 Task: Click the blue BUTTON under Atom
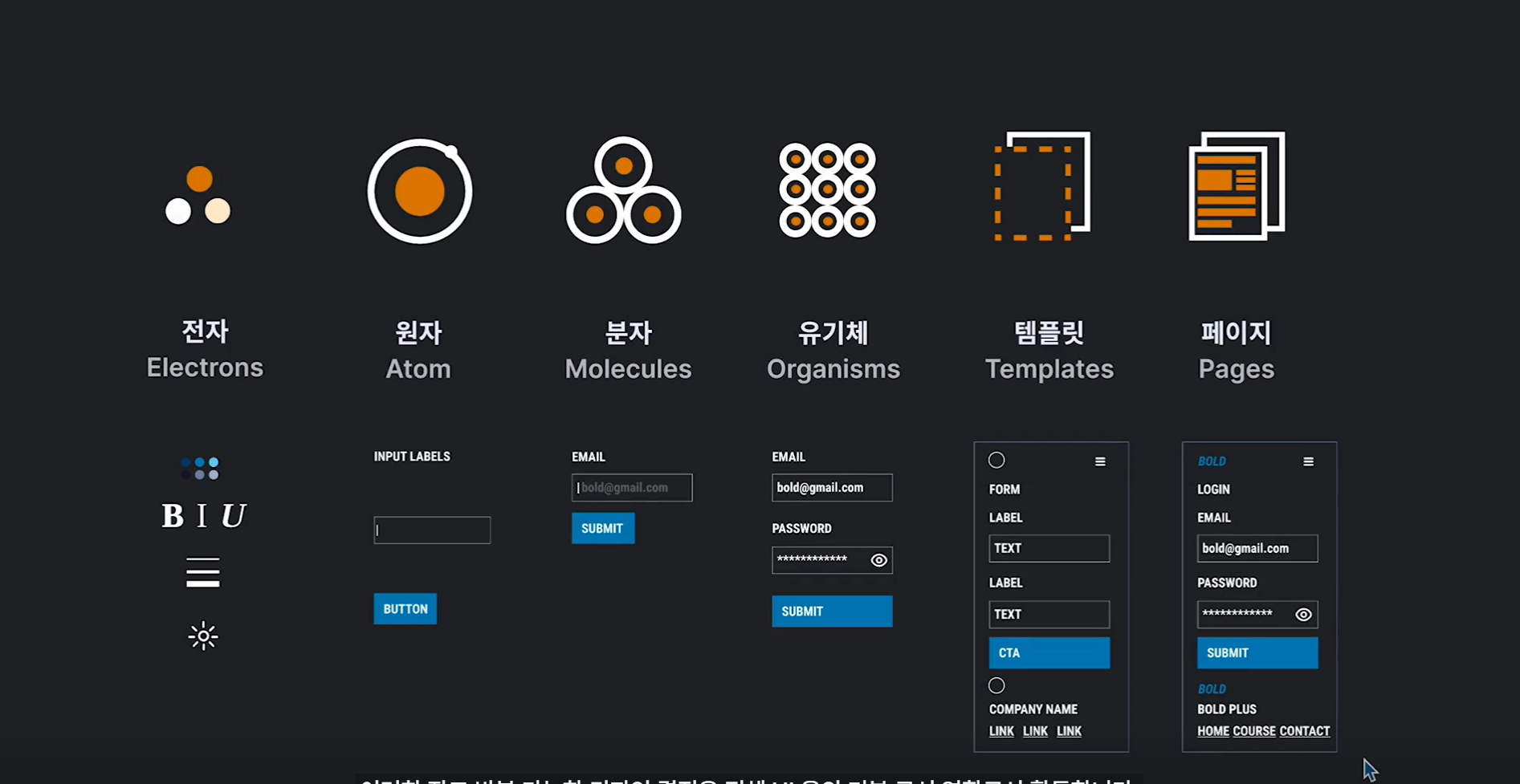point(405,609)
